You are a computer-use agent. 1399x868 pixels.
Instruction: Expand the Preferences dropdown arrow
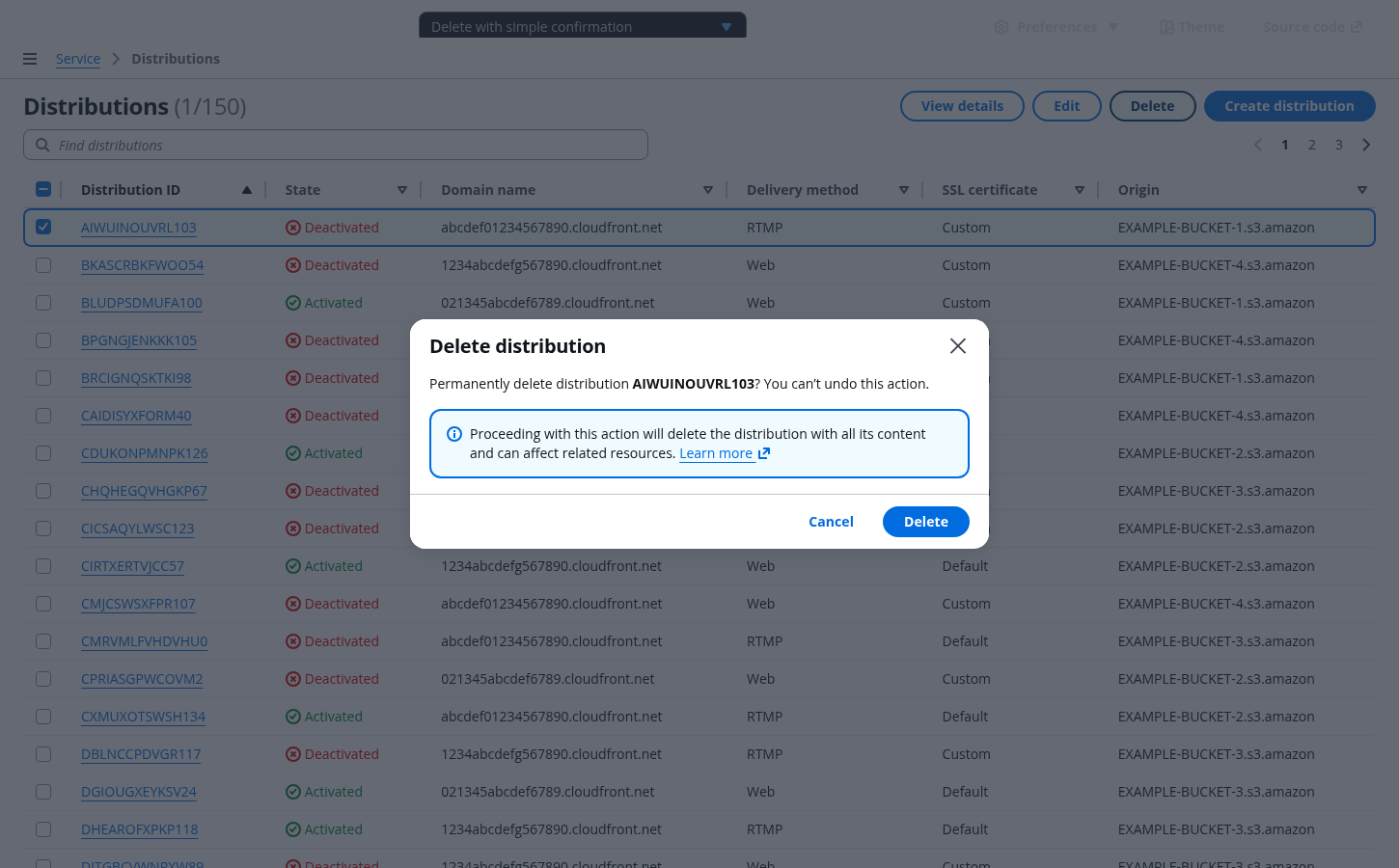(1113, 27)
